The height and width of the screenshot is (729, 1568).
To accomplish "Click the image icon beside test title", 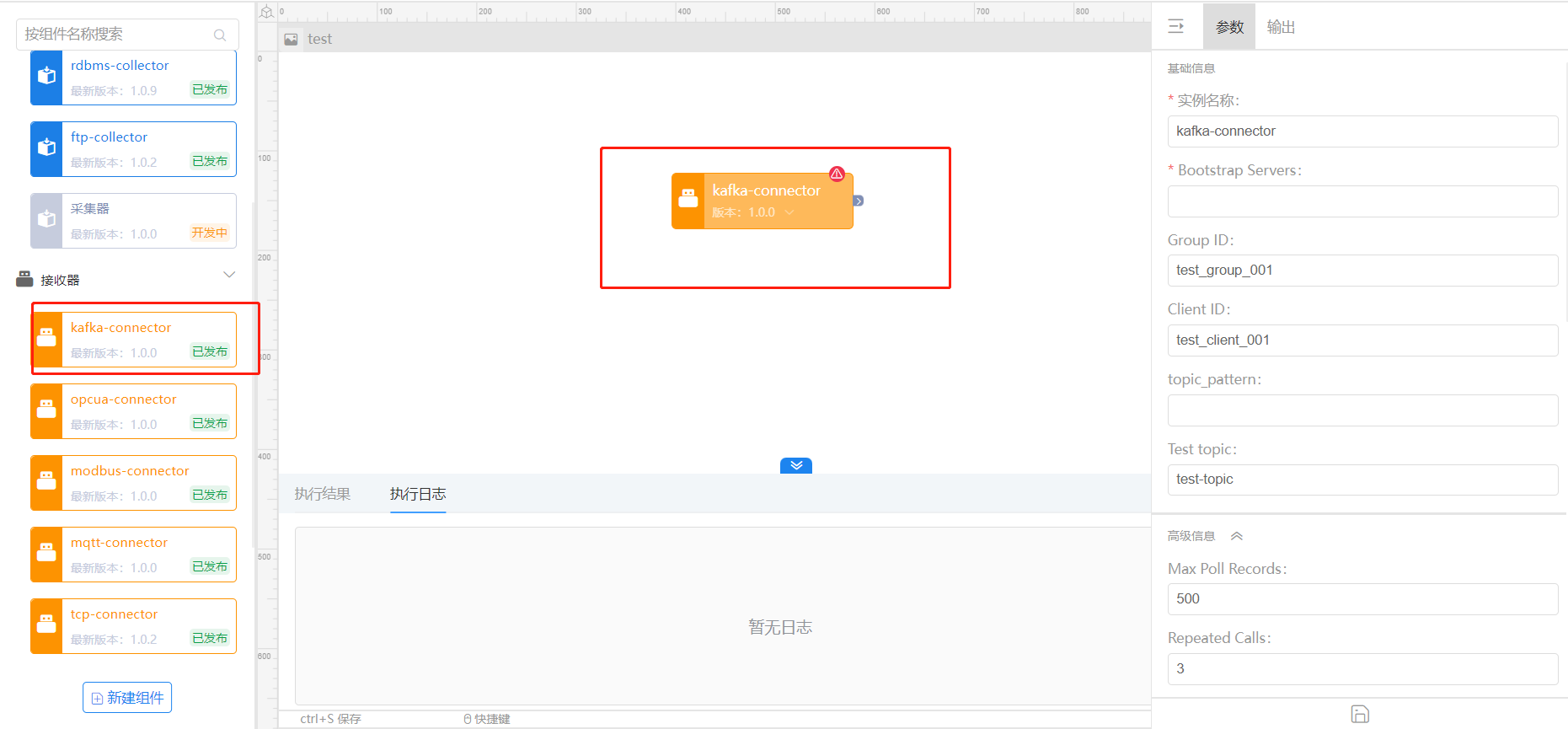I will tap(291, 39).
